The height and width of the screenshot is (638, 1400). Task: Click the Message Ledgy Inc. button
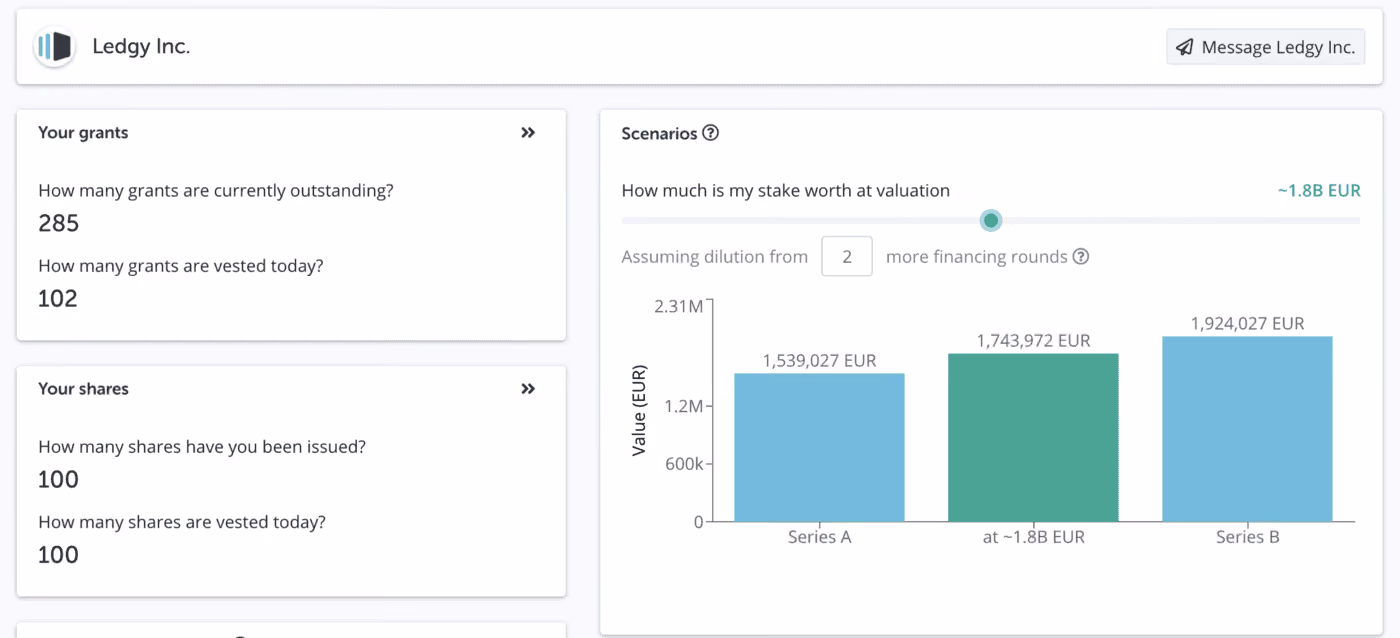click(x=1265, y=47)
